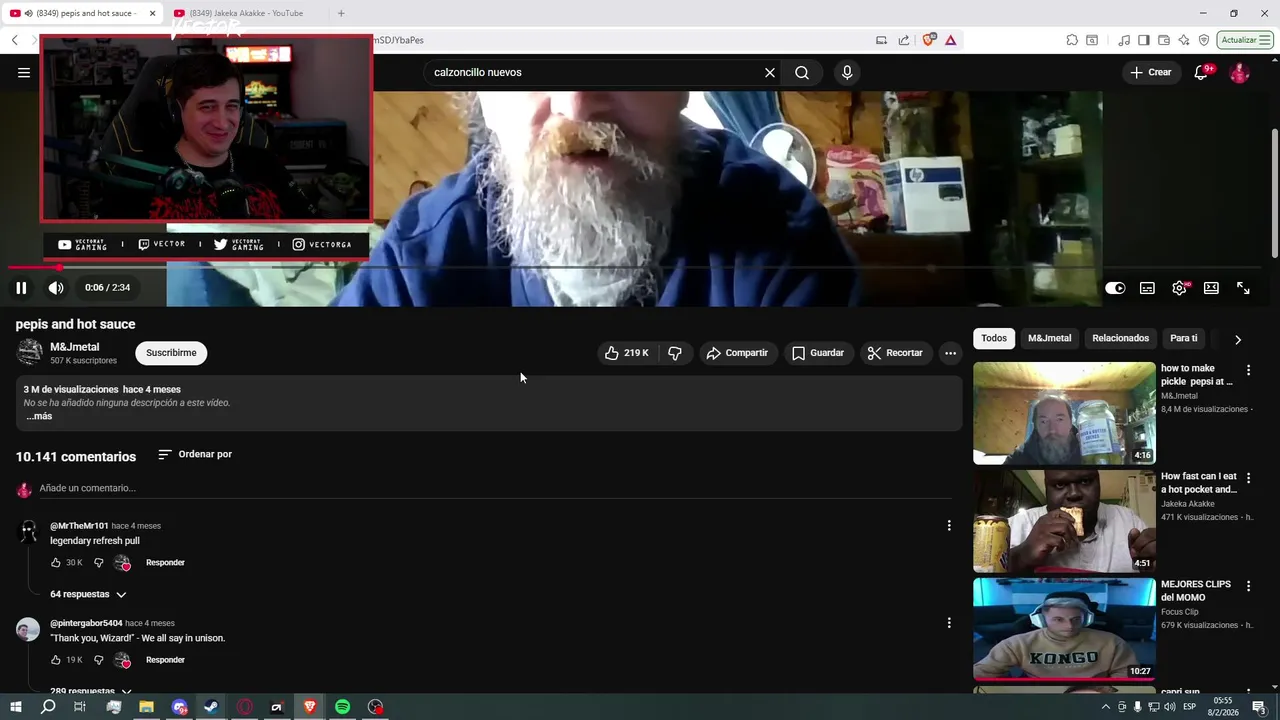Open the M&Jmetal channel avatar

(x=30, y=352)
